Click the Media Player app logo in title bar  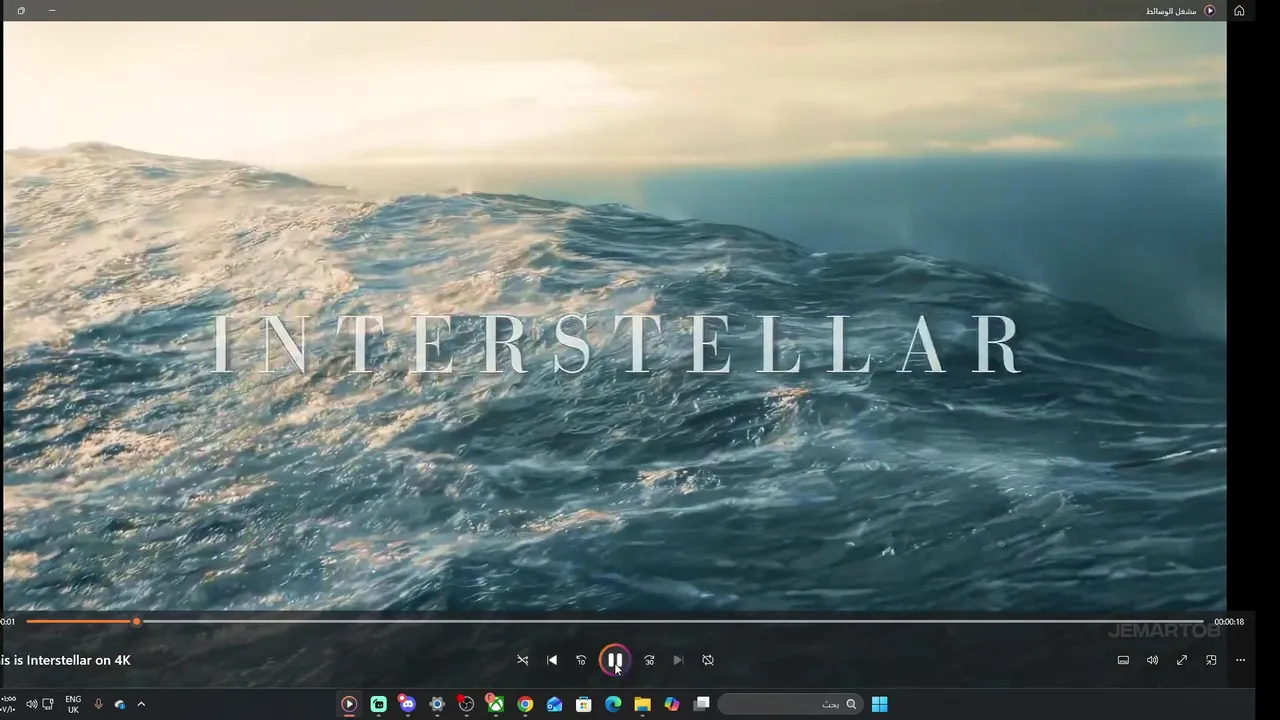[x=1210, y=11]
